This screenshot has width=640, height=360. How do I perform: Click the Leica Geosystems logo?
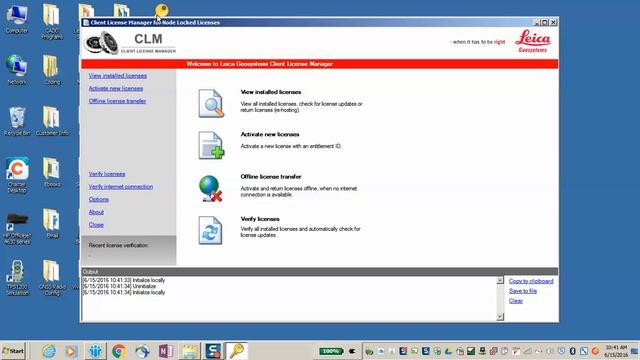pos(533,41)
